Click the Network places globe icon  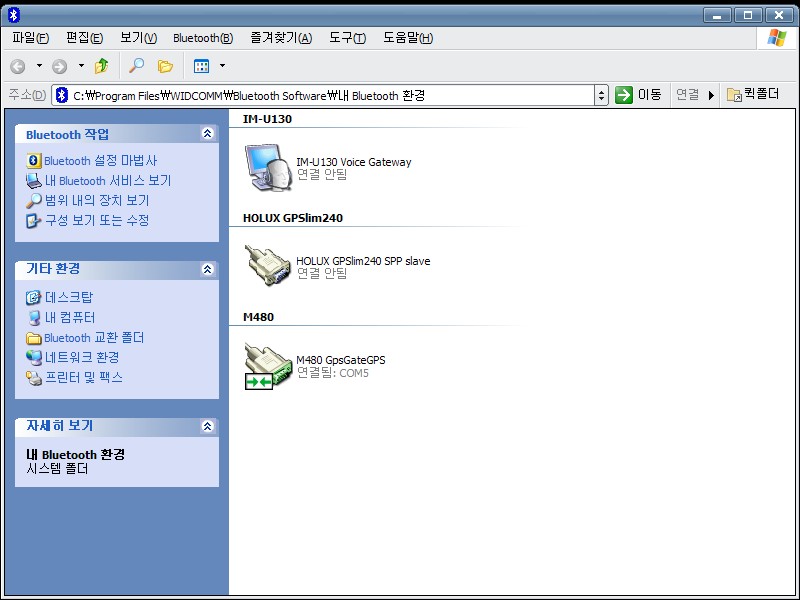(x=34, y=358)
